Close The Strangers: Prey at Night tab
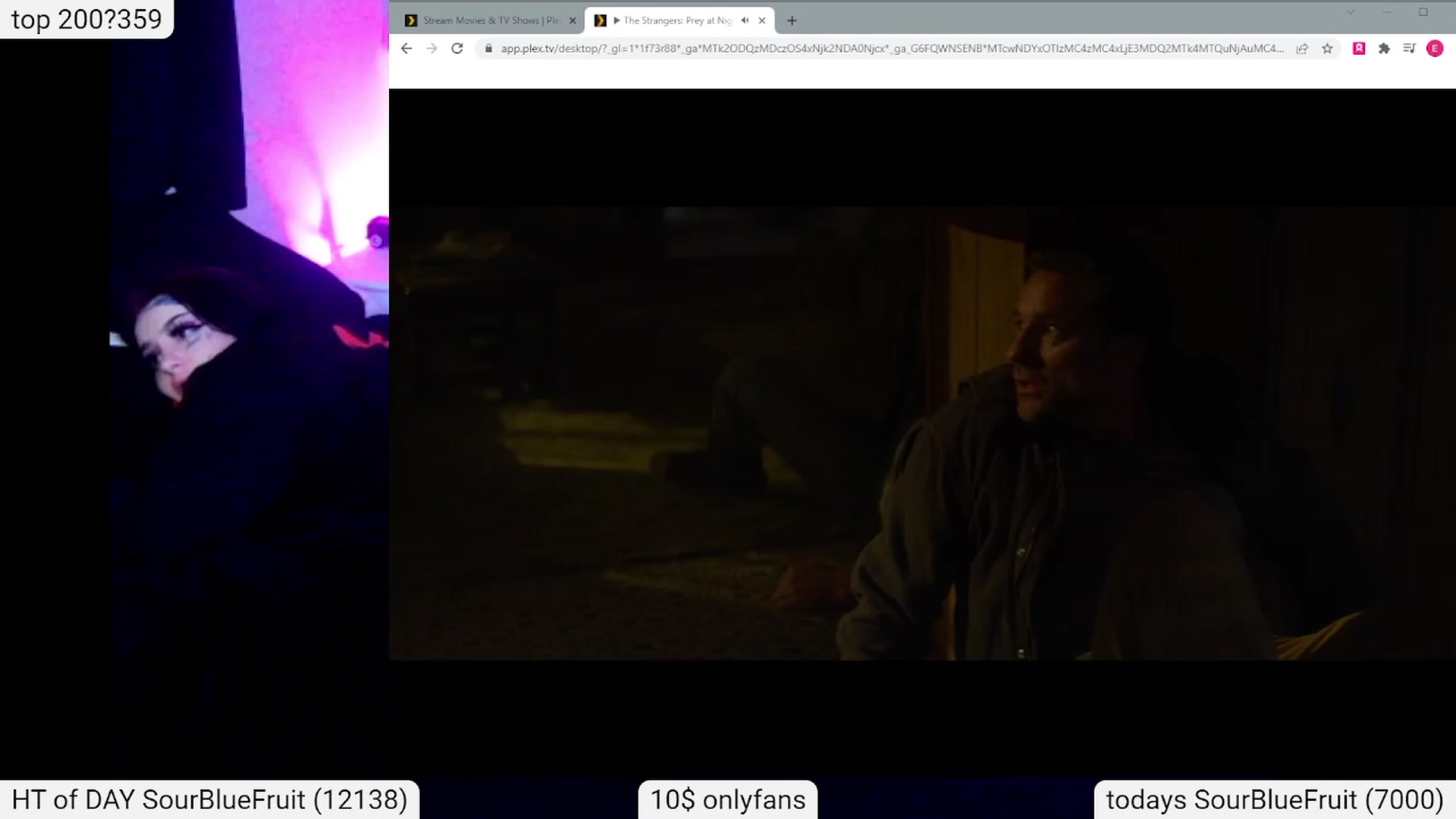This screenshot has height=819, width=1456. point(762,20)
